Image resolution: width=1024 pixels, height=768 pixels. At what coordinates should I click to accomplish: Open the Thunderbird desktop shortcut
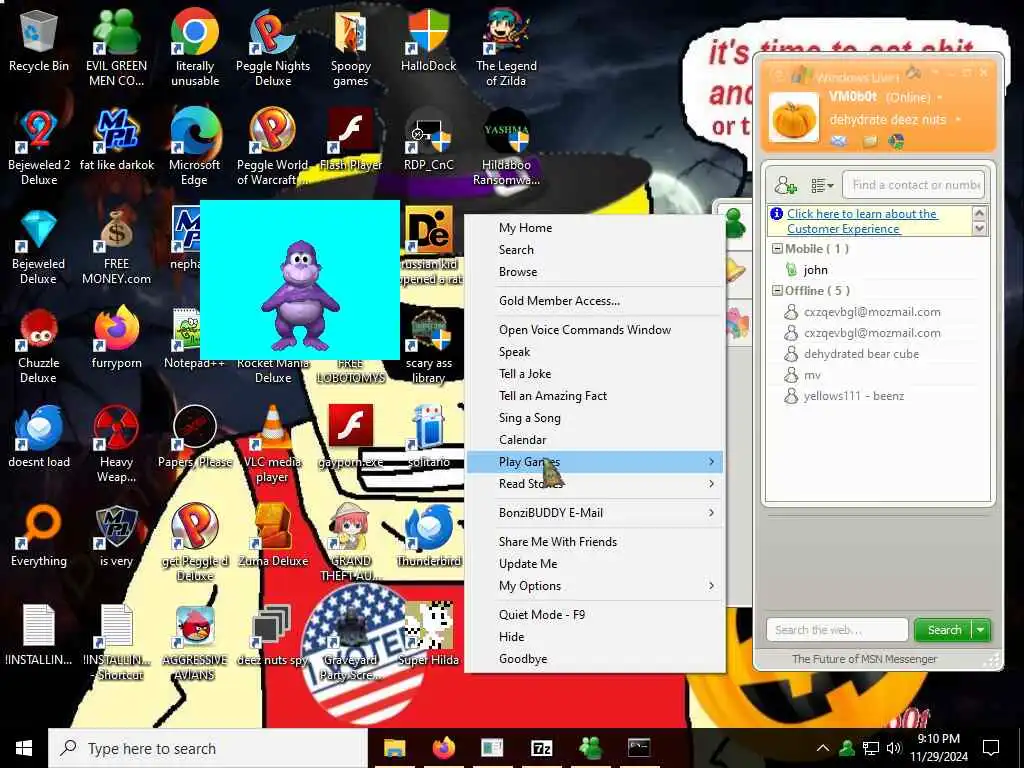(x=428, y=536)
